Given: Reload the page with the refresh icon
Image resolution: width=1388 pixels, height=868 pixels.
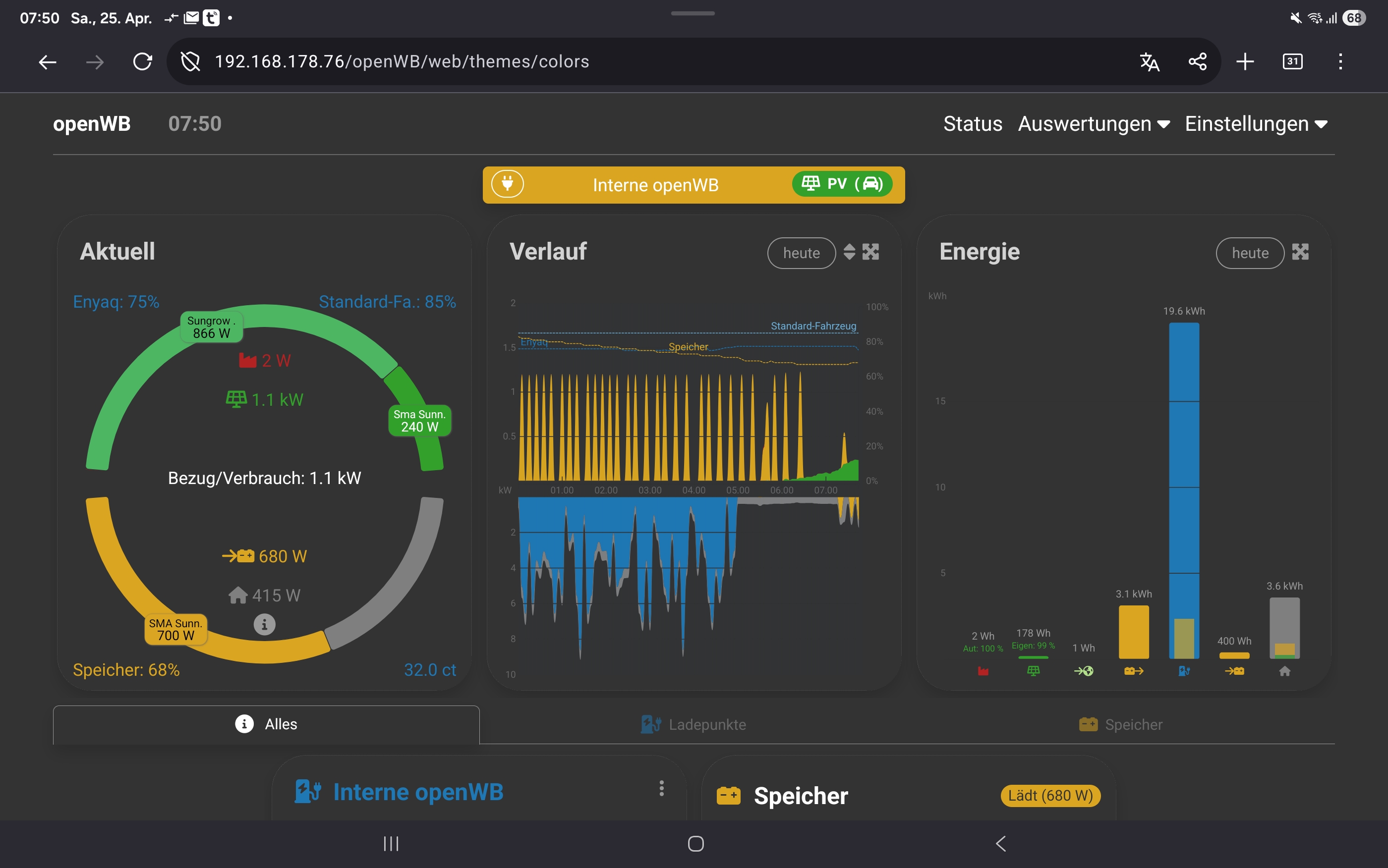Looking at the screenshot, I should pyautogui.click(x=142, y=61).
